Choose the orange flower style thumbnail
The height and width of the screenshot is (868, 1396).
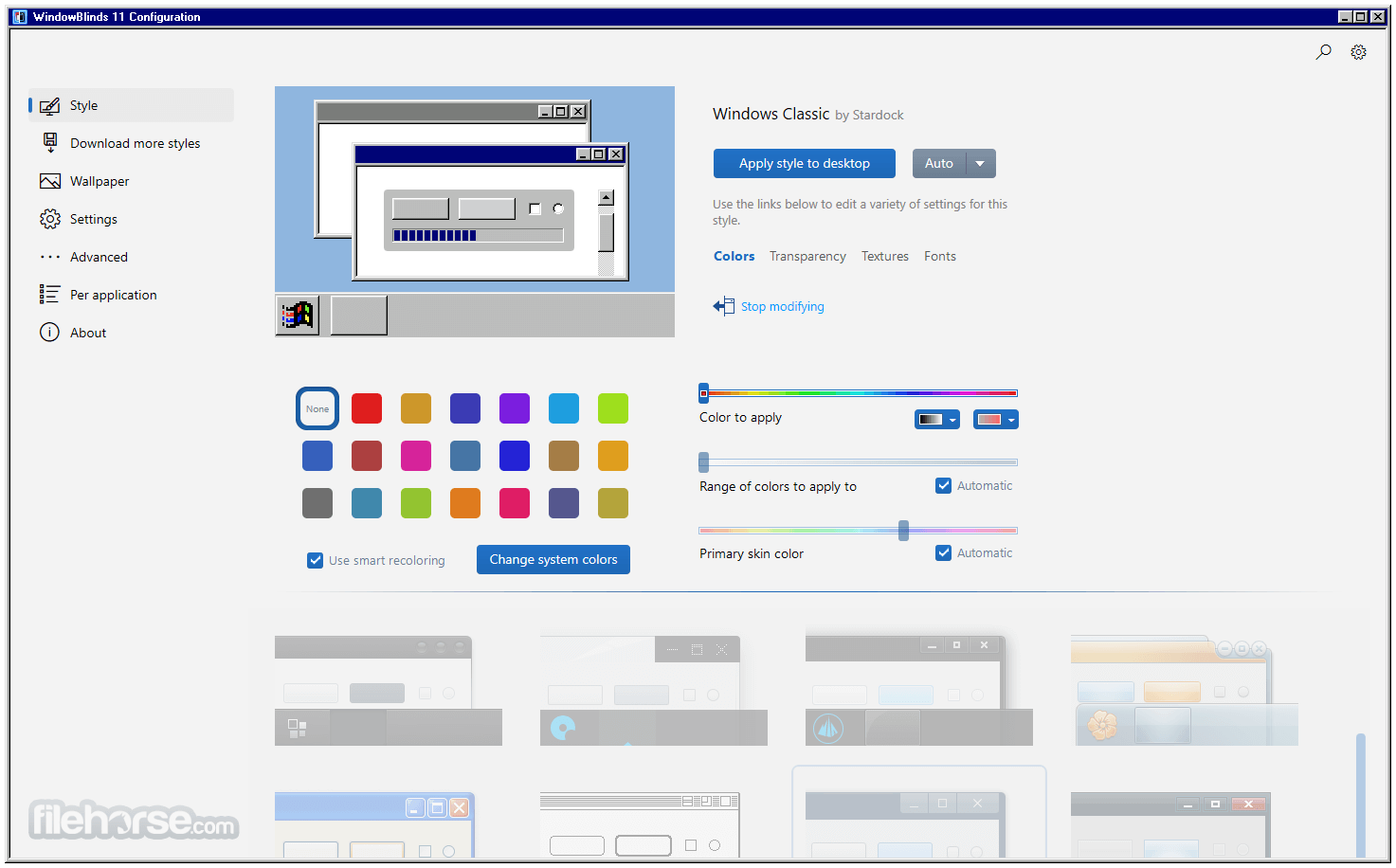pos(1185,691)
